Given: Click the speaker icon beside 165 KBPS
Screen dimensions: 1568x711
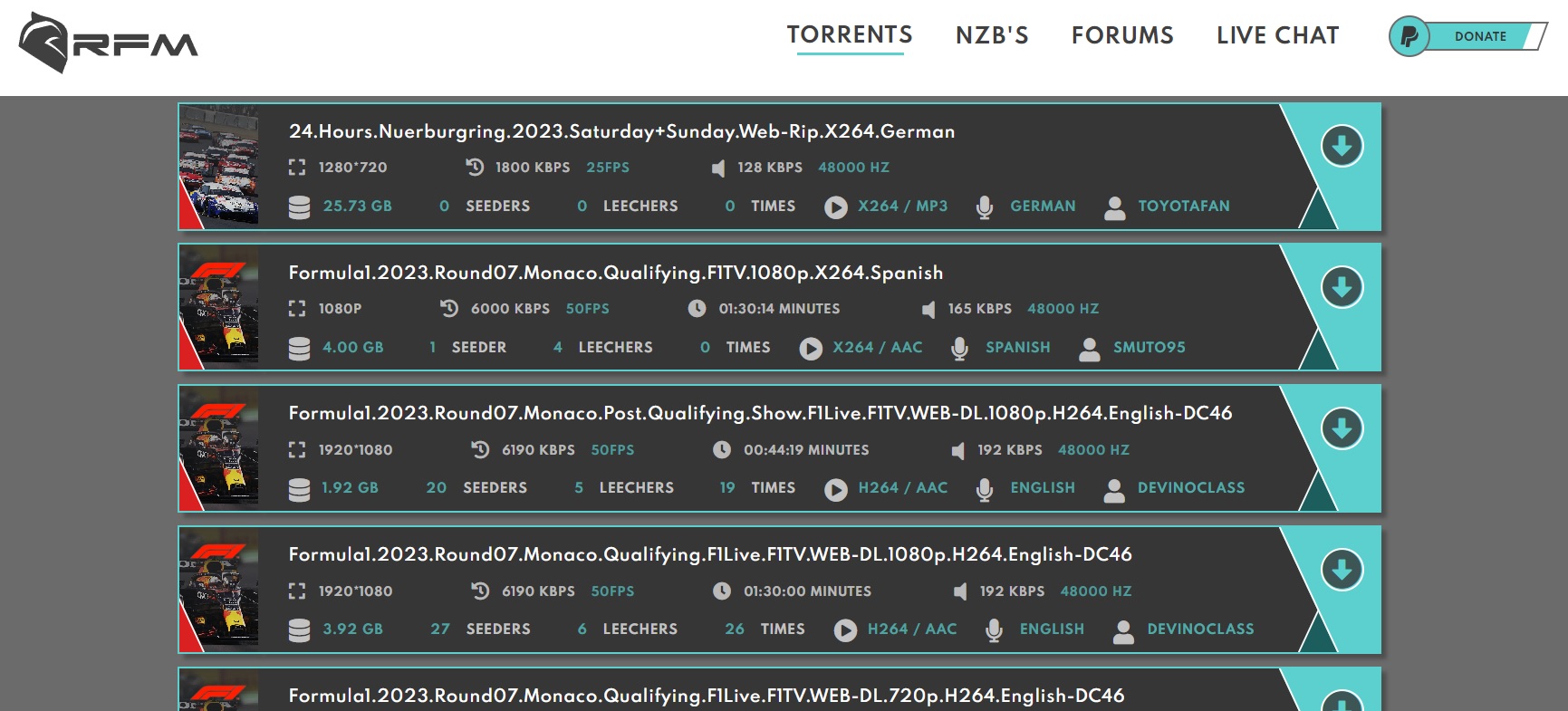Looking at the screenshot, I should click(x=928, y=309).
